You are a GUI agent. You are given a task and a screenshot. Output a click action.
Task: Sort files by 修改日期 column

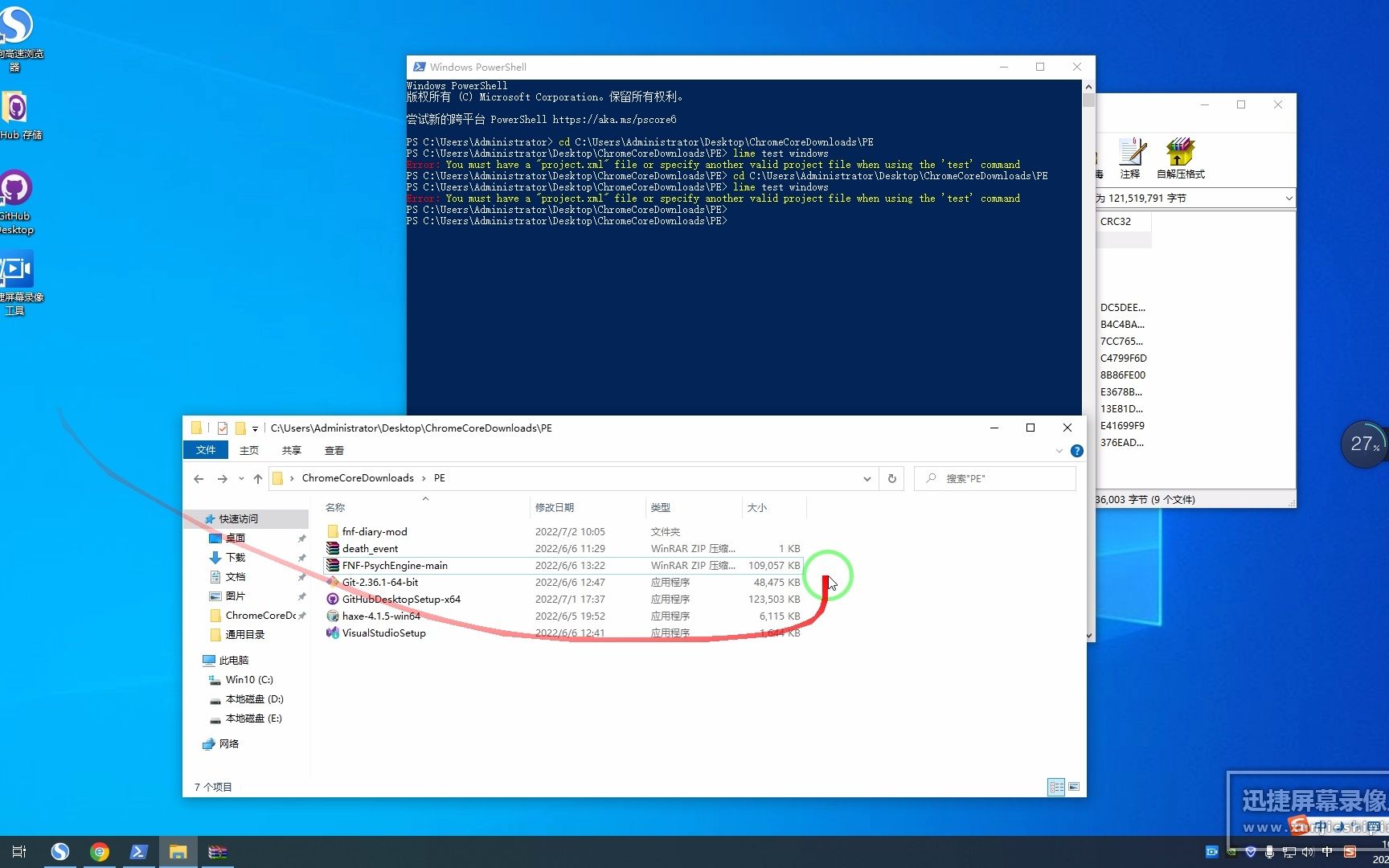tap(555, 507)
